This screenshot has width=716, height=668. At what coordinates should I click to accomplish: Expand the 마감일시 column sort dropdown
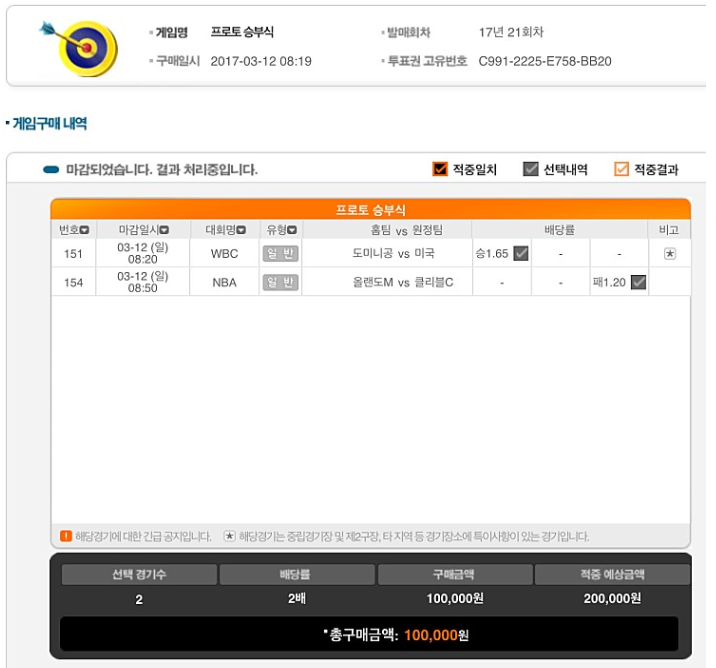(x=164, y=230)
